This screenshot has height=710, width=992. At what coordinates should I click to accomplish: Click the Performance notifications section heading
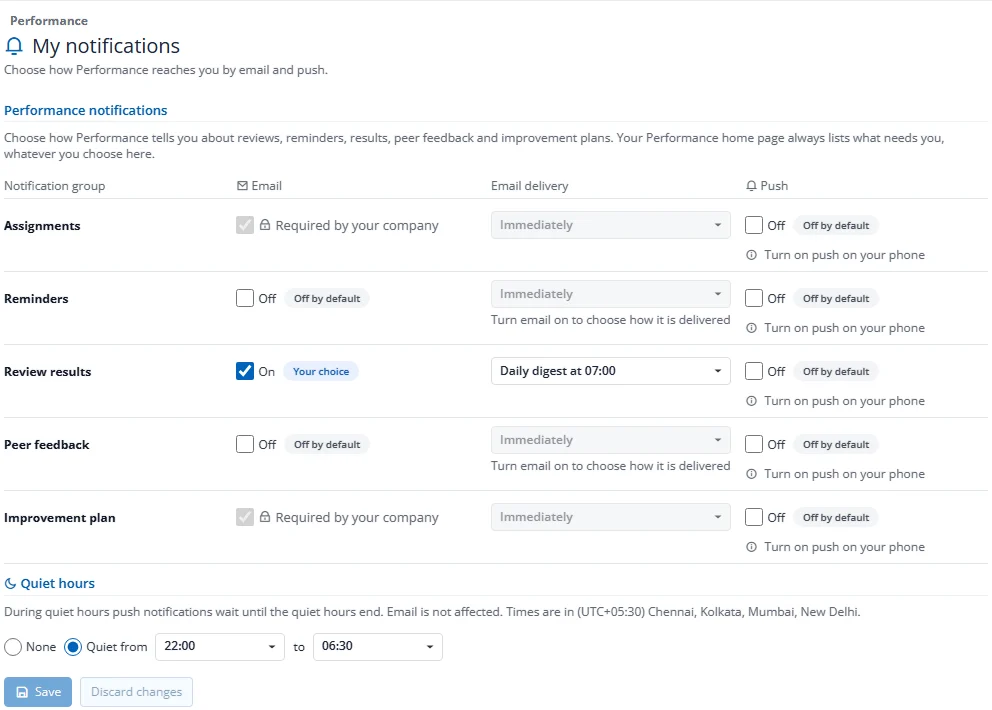(85, 110)
